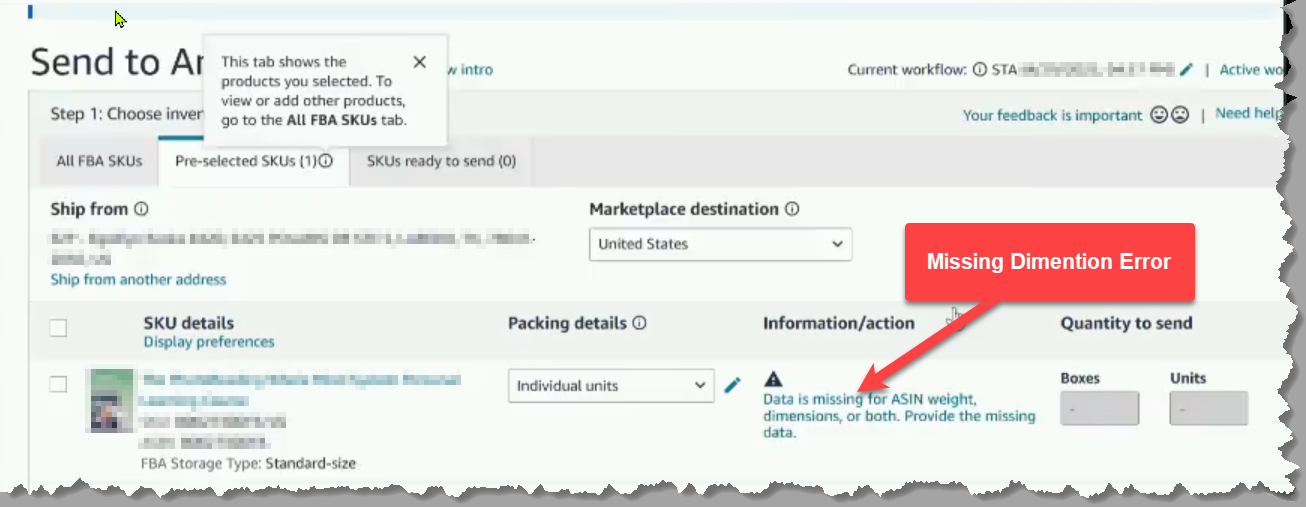Screen dimensions: 1306x507
Task: Open the Display preferences link
Action: point(209,342)
